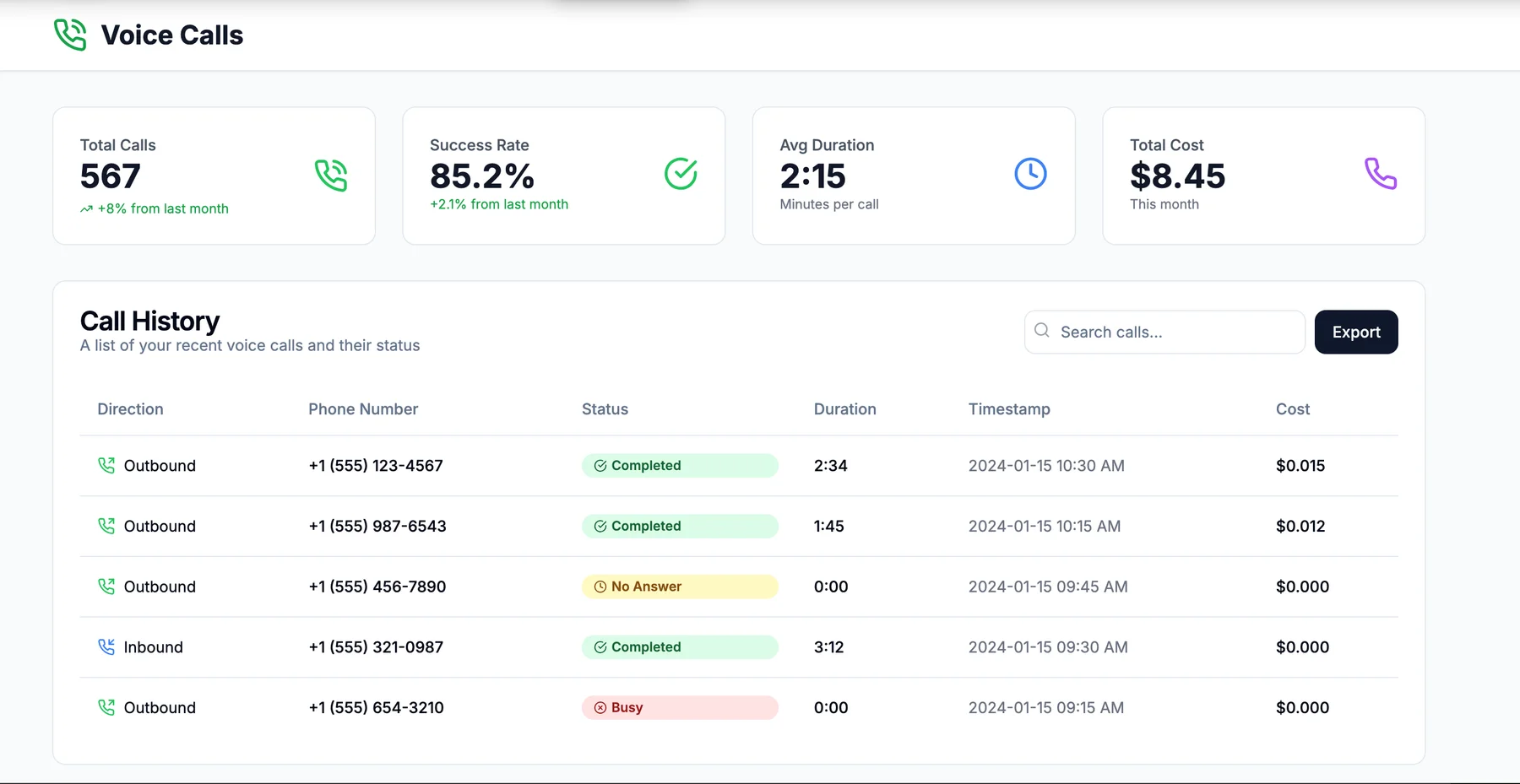Click the 2:15 average duration value
The width and height of the screenshot is (1520, 784).
coord(812,176)
